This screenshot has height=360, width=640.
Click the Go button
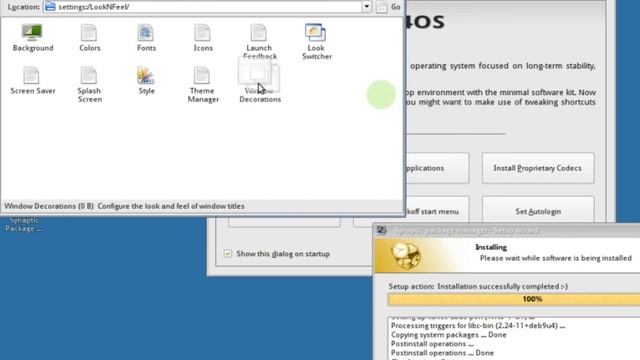[x=396, y=7]
